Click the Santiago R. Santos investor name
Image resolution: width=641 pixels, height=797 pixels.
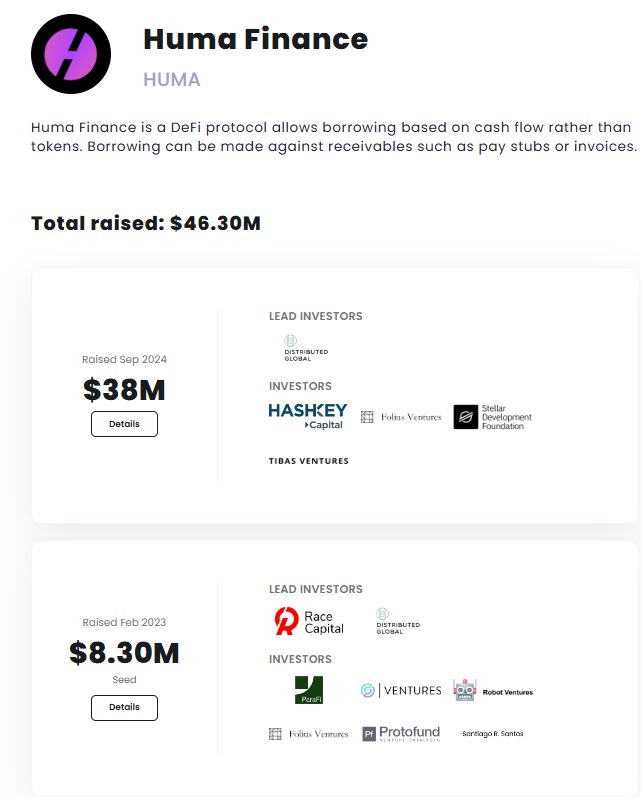(492, 734)
